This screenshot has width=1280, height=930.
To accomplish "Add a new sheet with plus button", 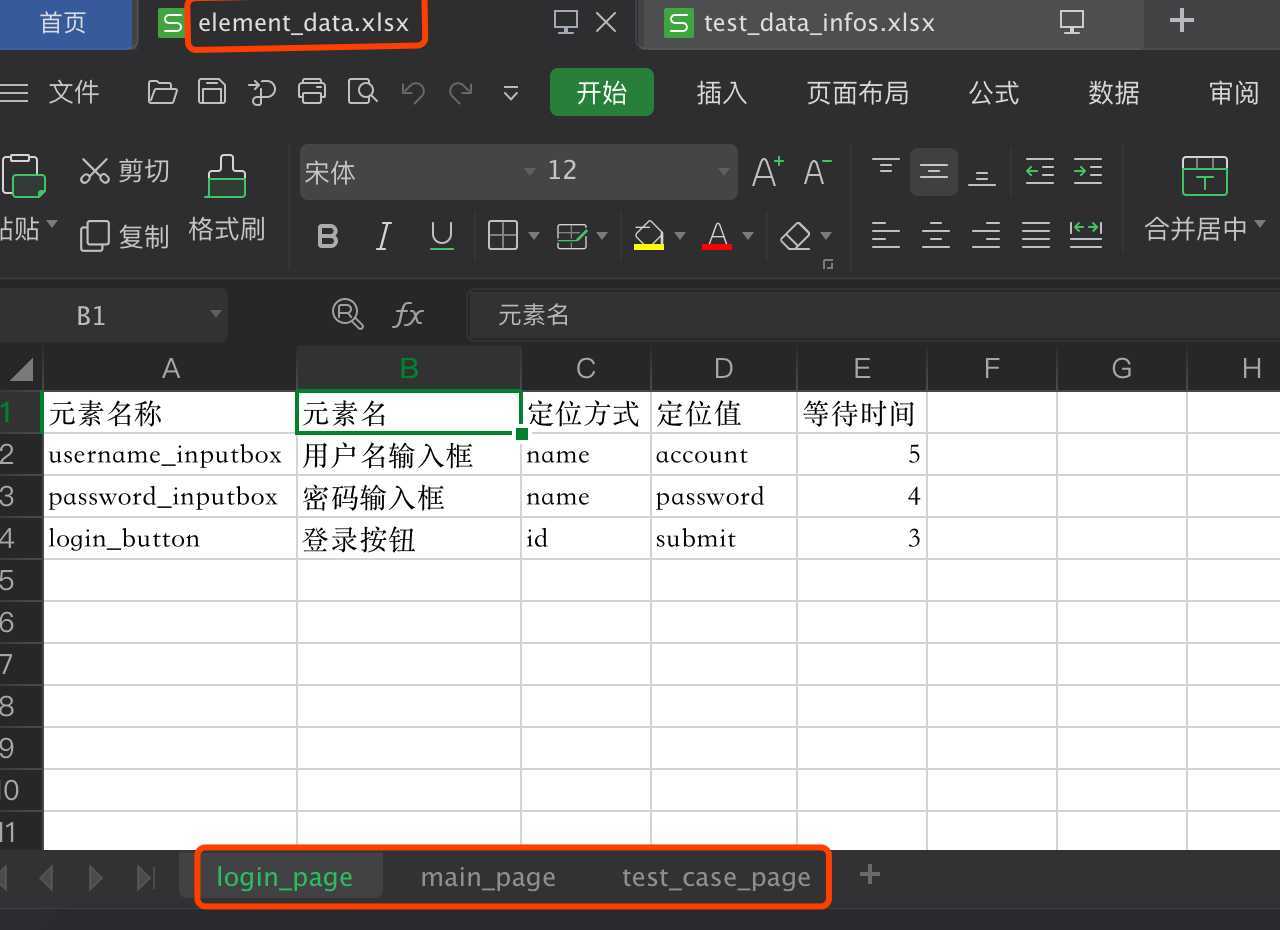I will click(870, 875).
